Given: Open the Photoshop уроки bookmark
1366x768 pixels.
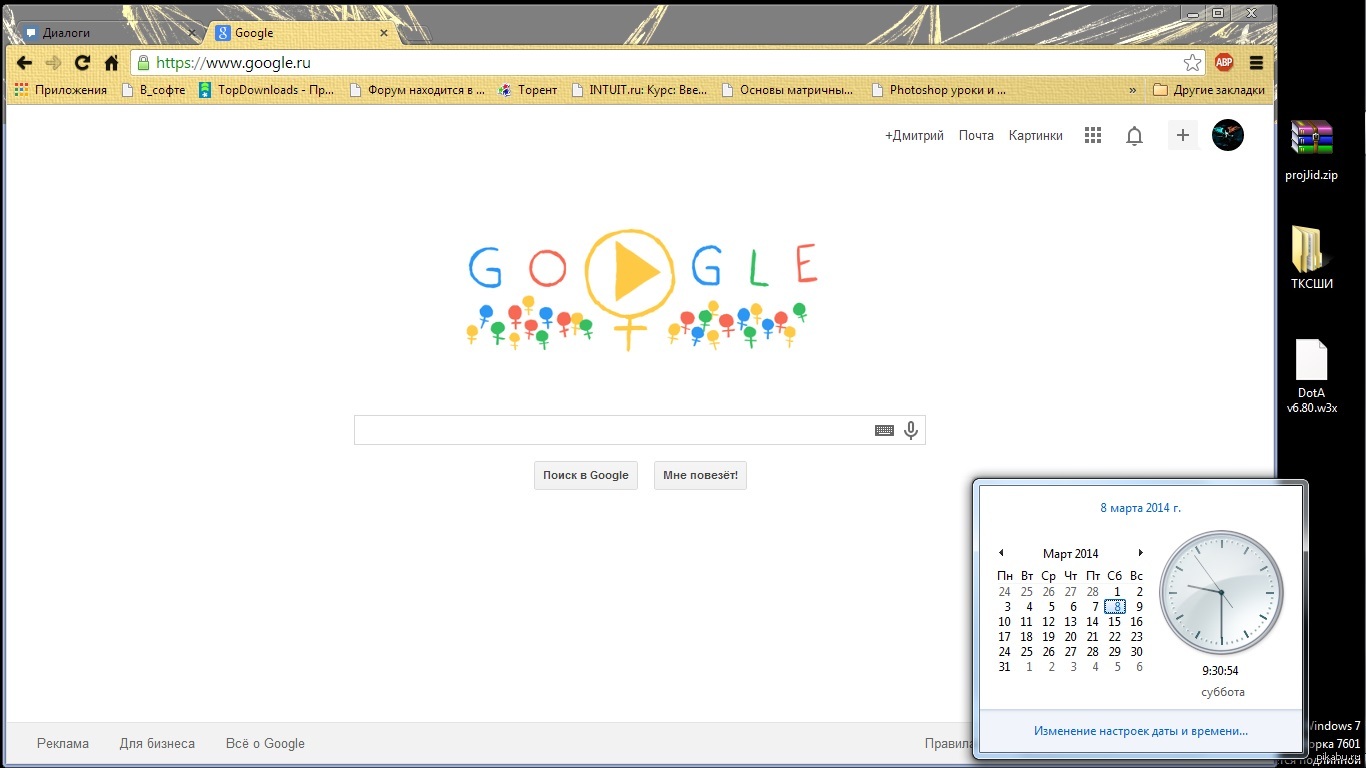Looking at the screenshot, I should [x=938, y=90].
